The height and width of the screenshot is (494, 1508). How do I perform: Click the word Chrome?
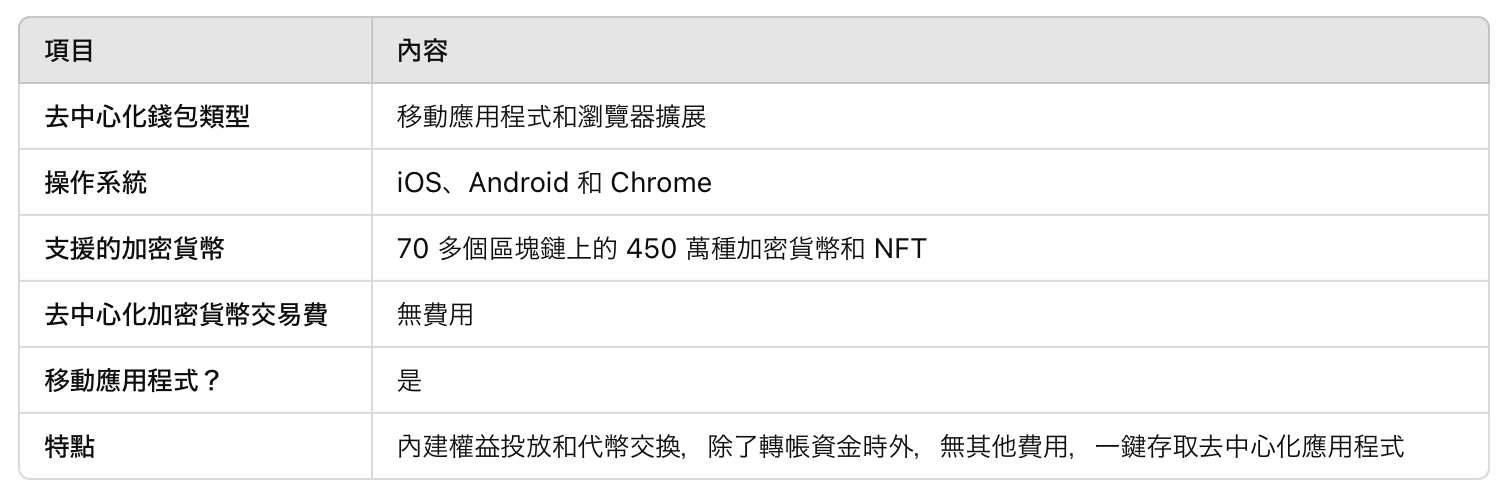tap(661, 183)
